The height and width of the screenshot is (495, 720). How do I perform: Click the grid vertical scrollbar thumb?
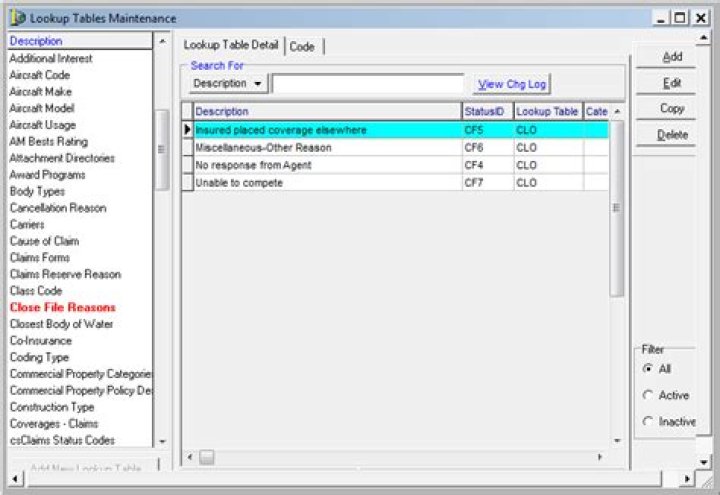point(617,208)
